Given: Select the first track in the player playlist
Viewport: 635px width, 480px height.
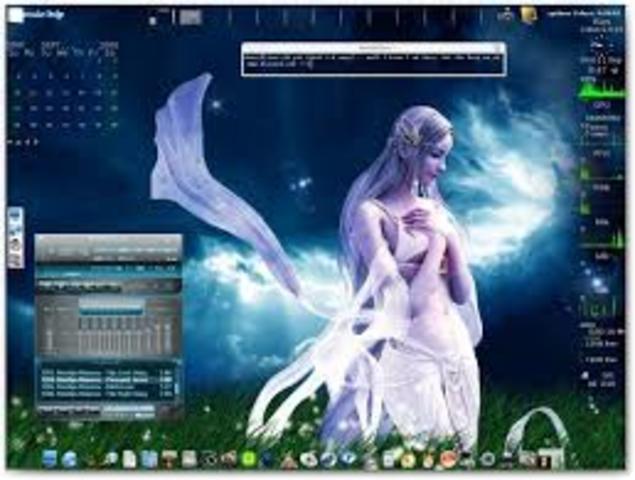Looking at the screenshot, I should pos(106,372).
